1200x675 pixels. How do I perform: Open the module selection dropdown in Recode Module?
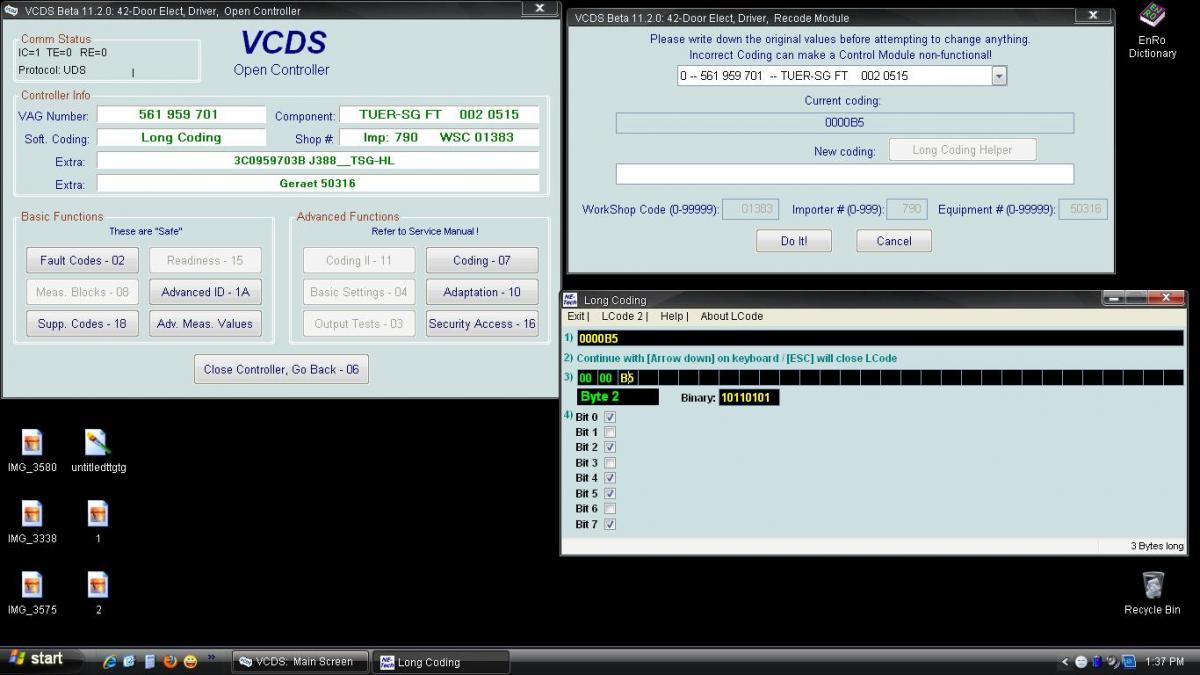coord(999,76)
